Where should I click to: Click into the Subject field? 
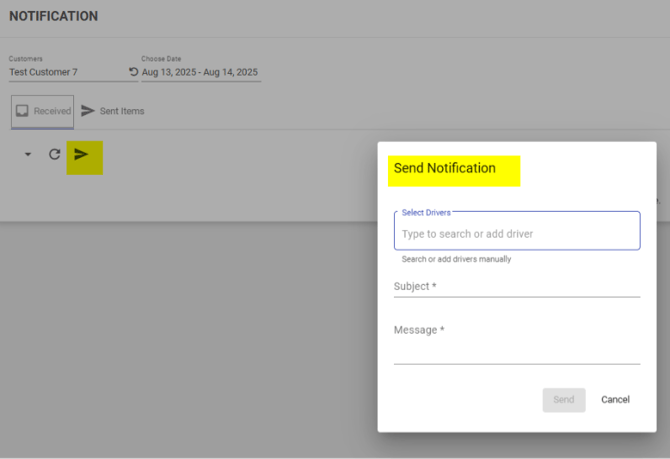coord(516,286)
